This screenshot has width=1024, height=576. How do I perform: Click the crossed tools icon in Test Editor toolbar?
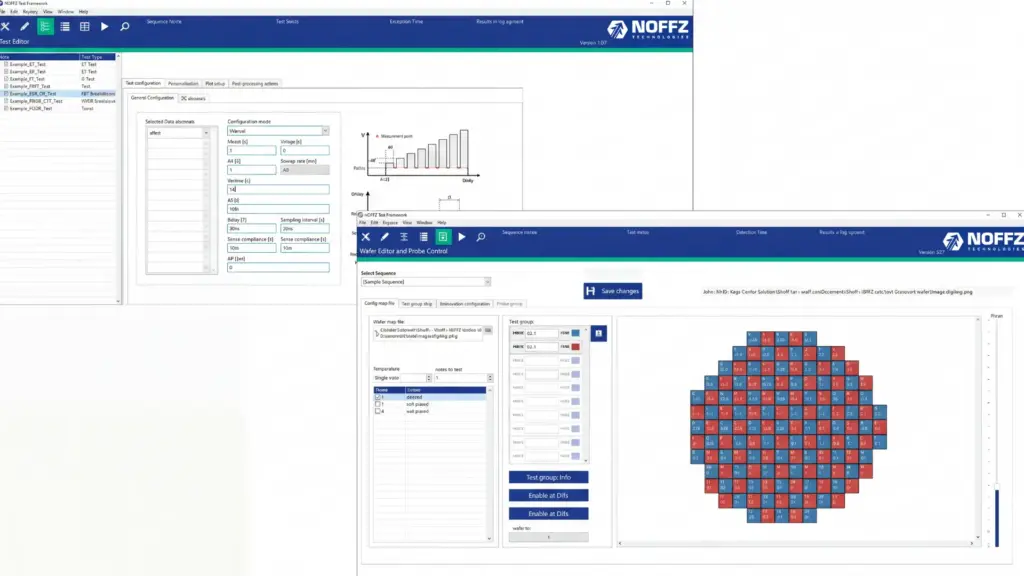[5, 27]
